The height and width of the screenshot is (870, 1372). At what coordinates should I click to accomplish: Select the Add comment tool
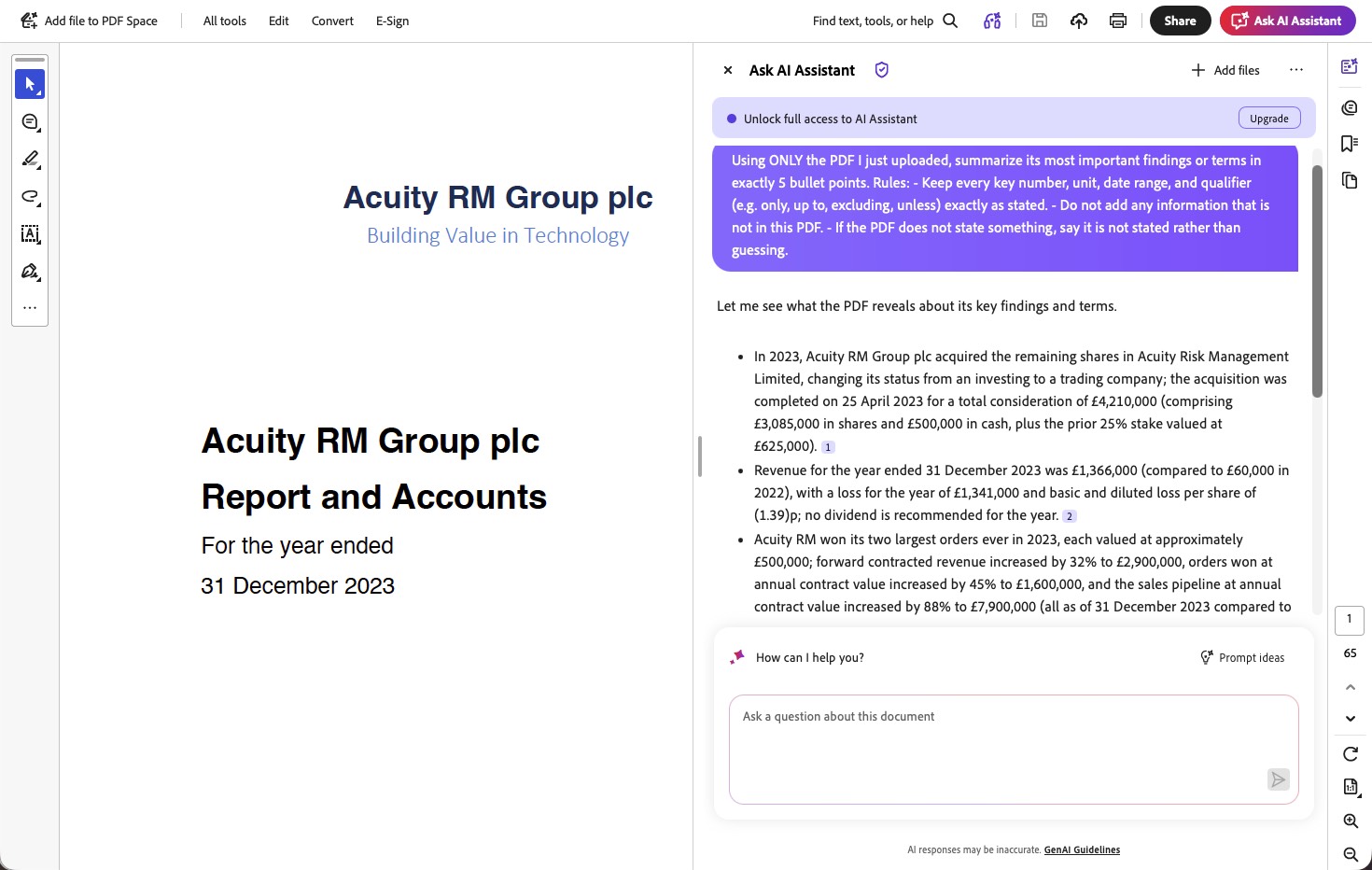pyautogui.click(x=30, y=121)
